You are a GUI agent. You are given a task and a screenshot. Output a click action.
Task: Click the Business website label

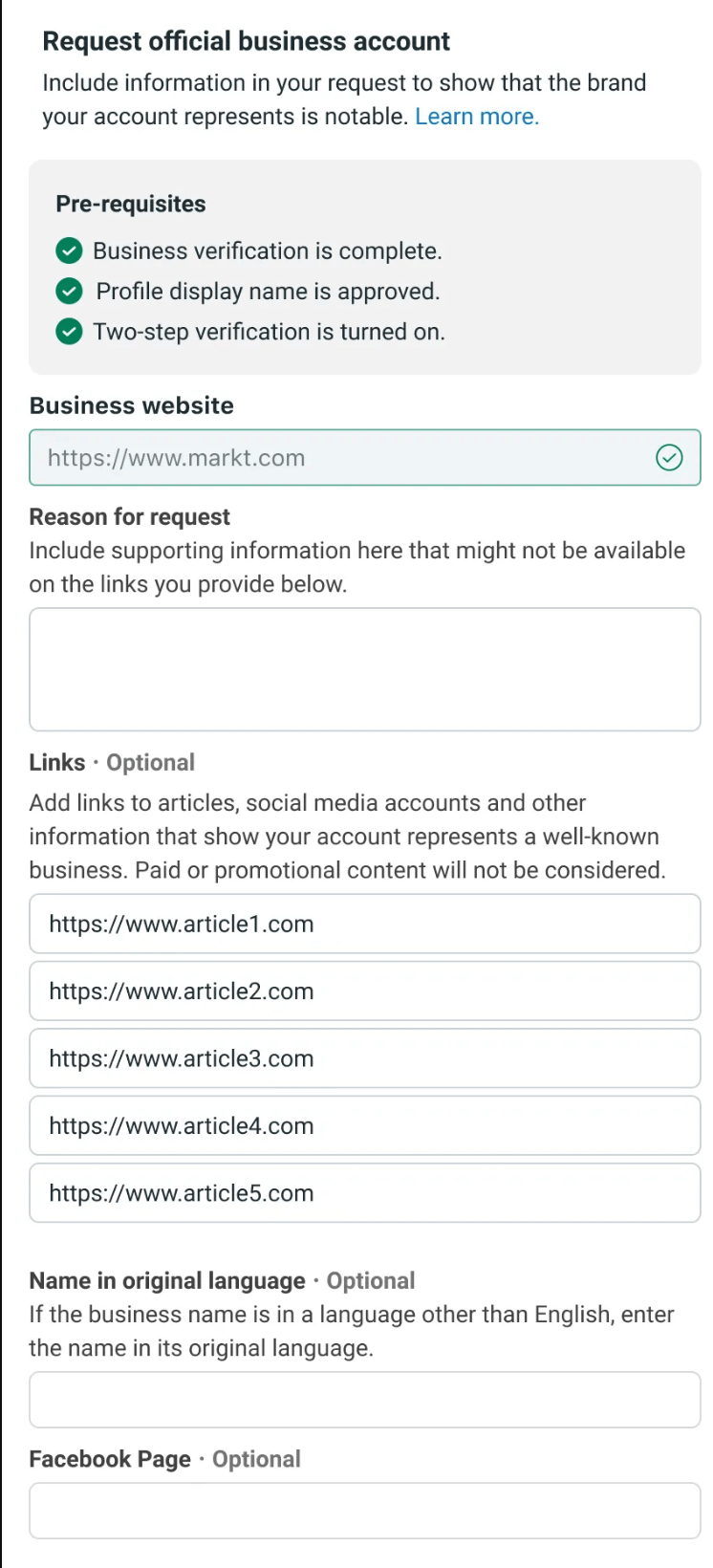[131, 405]
